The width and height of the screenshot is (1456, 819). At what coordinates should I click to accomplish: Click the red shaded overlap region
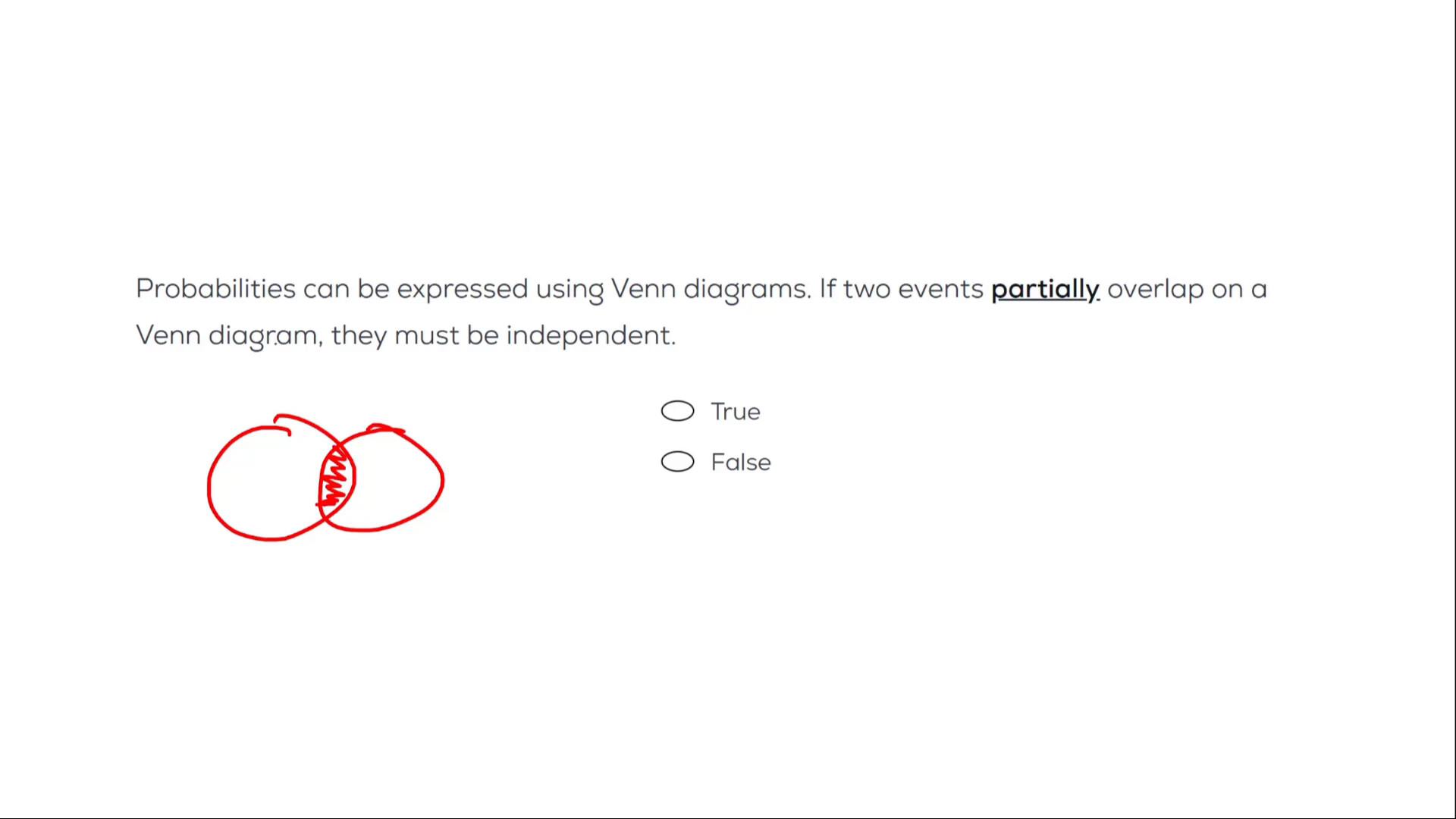(x=336, y=479)
